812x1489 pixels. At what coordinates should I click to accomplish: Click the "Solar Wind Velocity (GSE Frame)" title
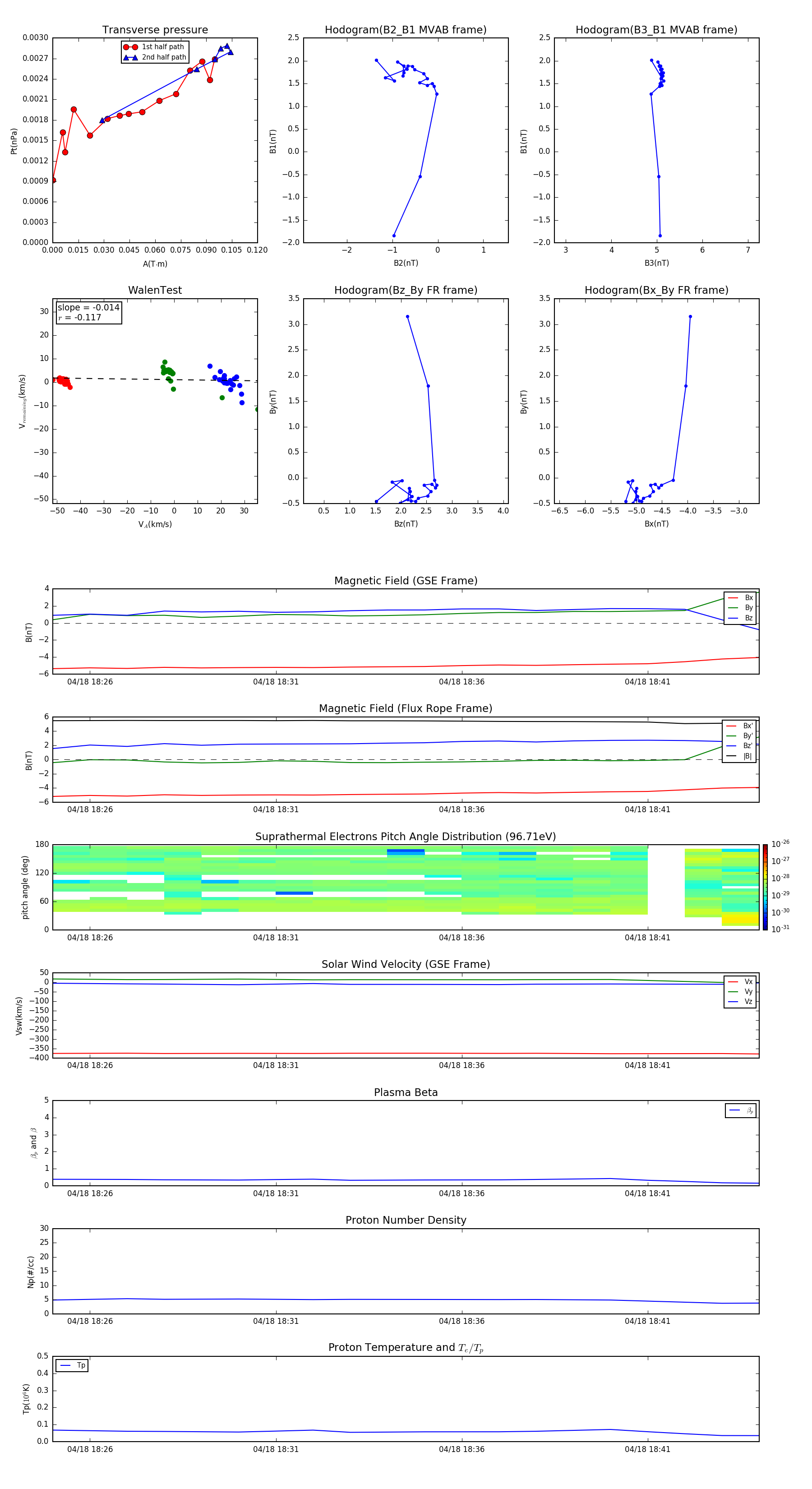406,965
